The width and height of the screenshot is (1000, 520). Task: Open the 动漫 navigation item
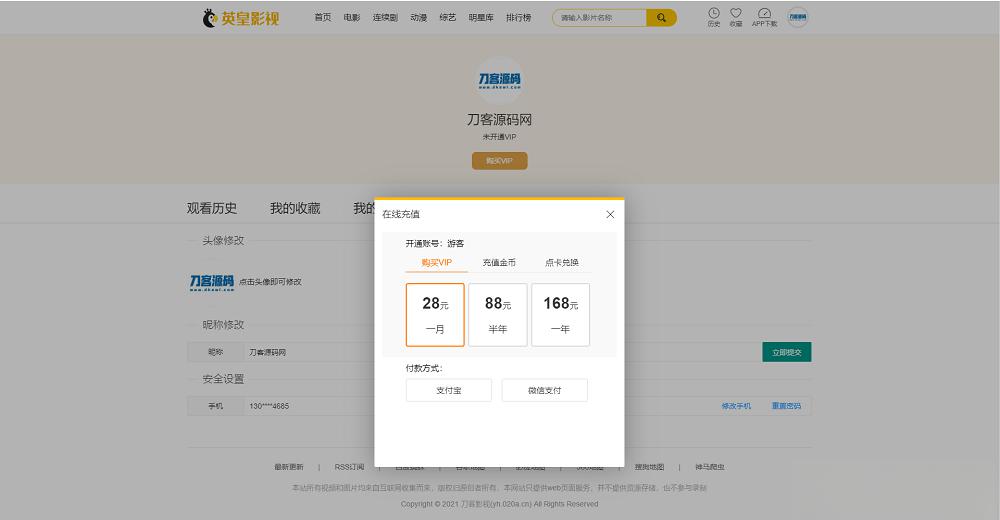click(419, 18)
